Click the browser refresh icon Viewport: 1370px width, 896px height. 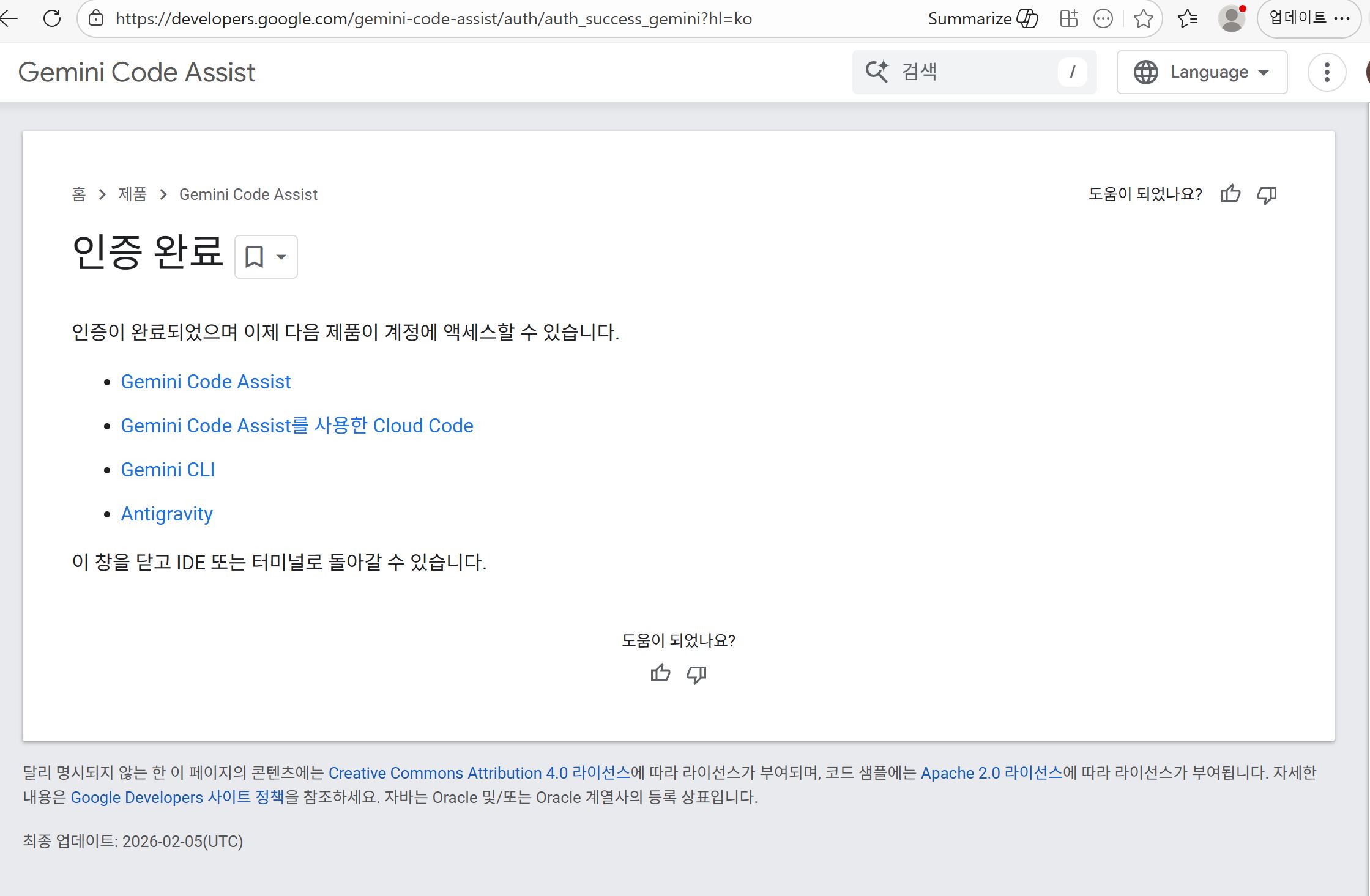(53, 18)
